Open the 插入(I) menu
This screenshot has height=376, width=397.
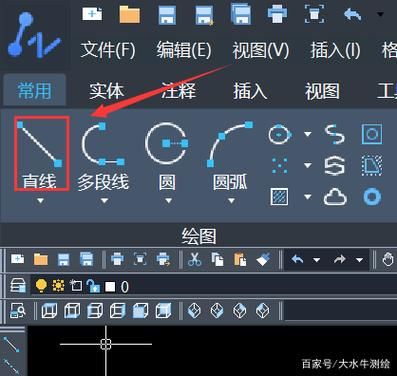[x=335, y=51]
